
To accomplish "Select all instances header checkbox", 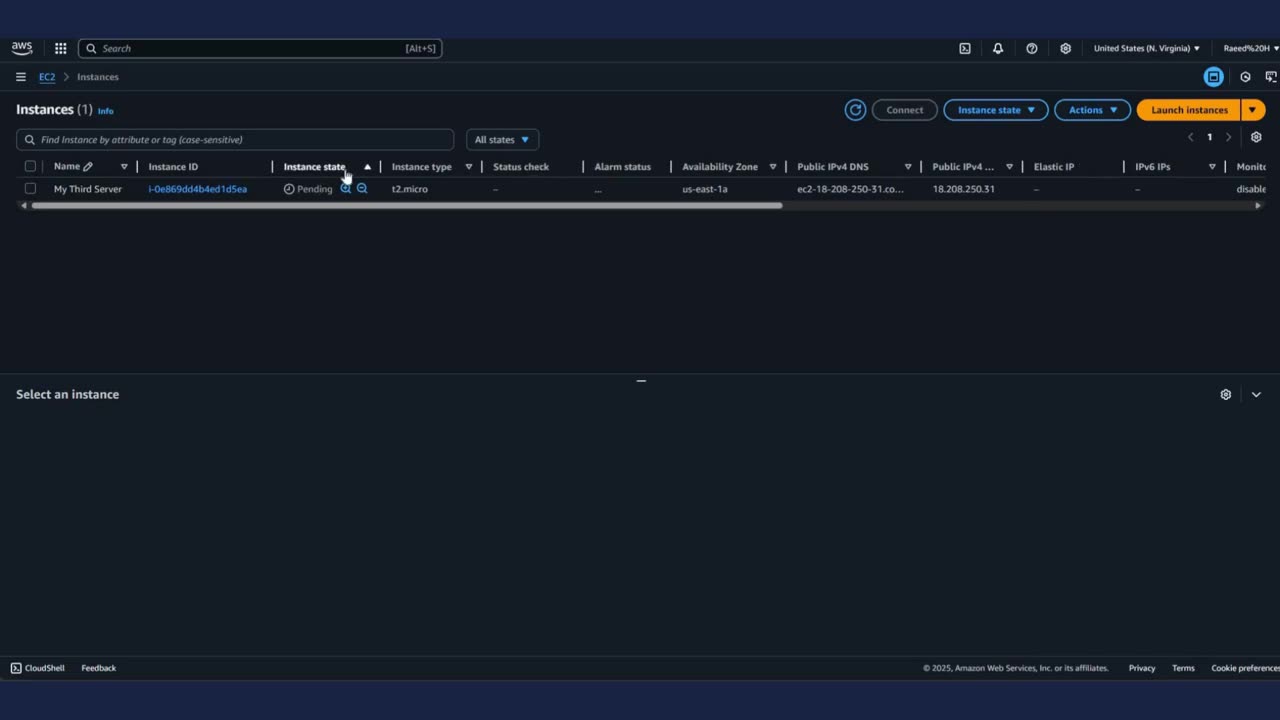I will [x=30, y=167].
